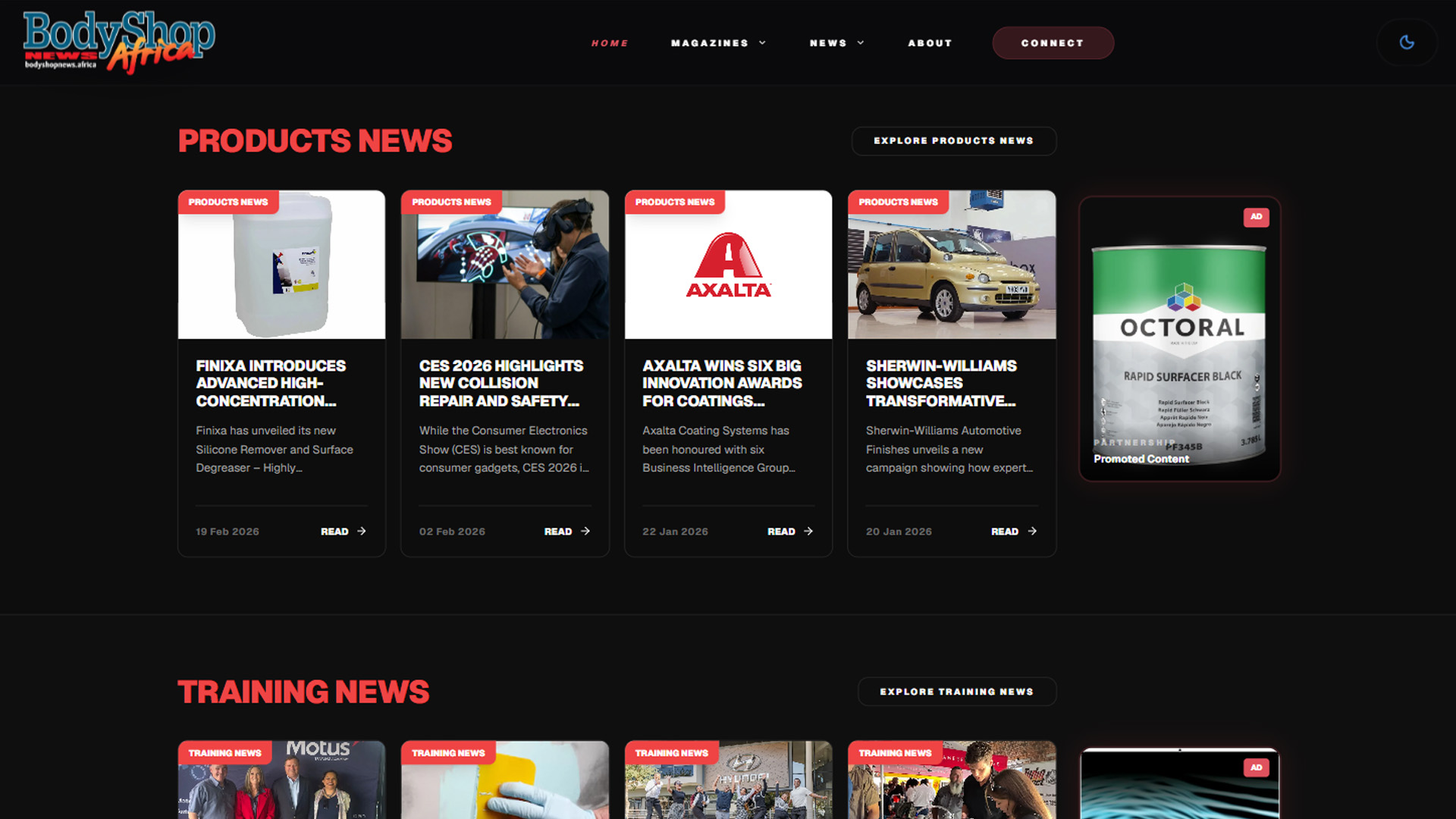Open the CES VR headset thumbnail

click(x=505, y=265)
